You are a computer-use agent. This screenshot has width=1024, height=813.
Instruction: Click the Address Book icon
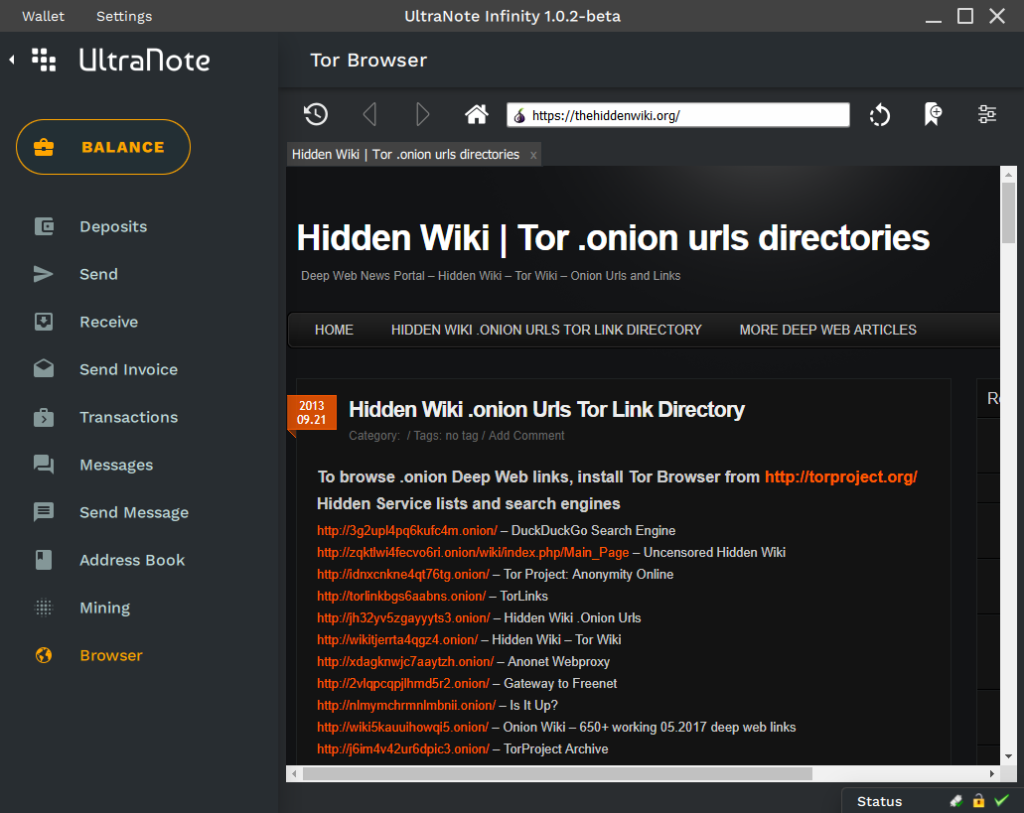coord(44,560)
